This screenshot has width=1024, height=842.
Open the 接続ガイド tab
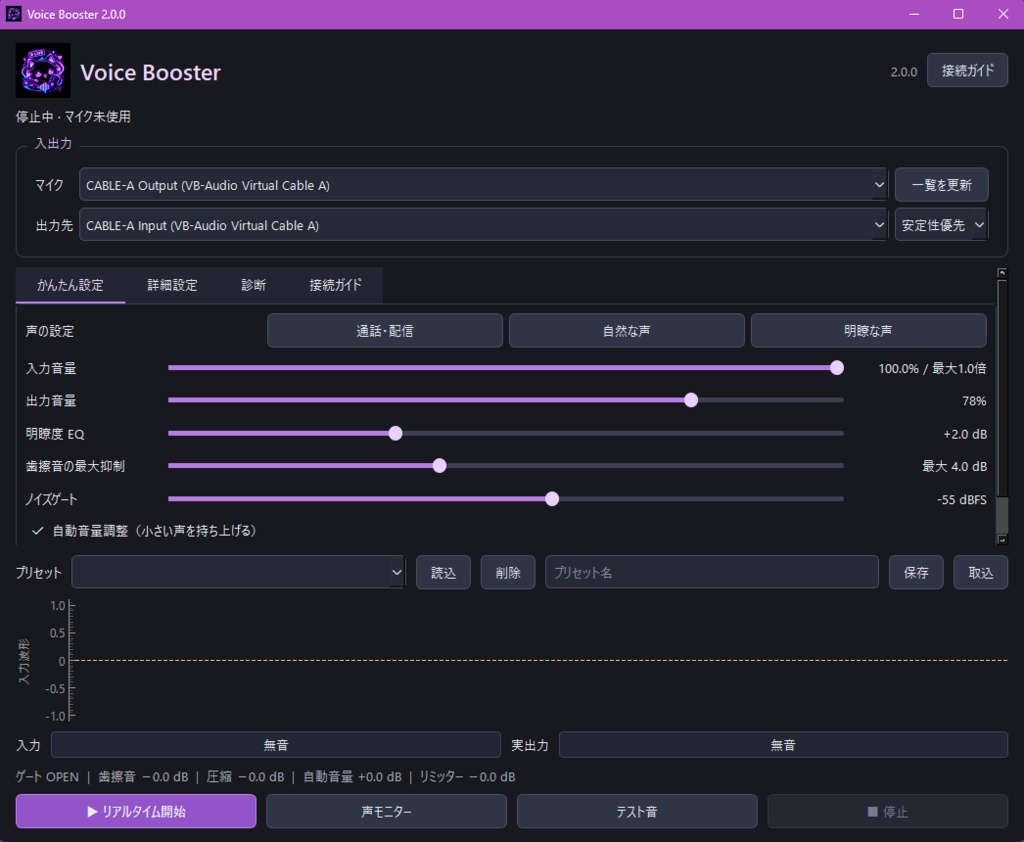(x=335, y=285)
